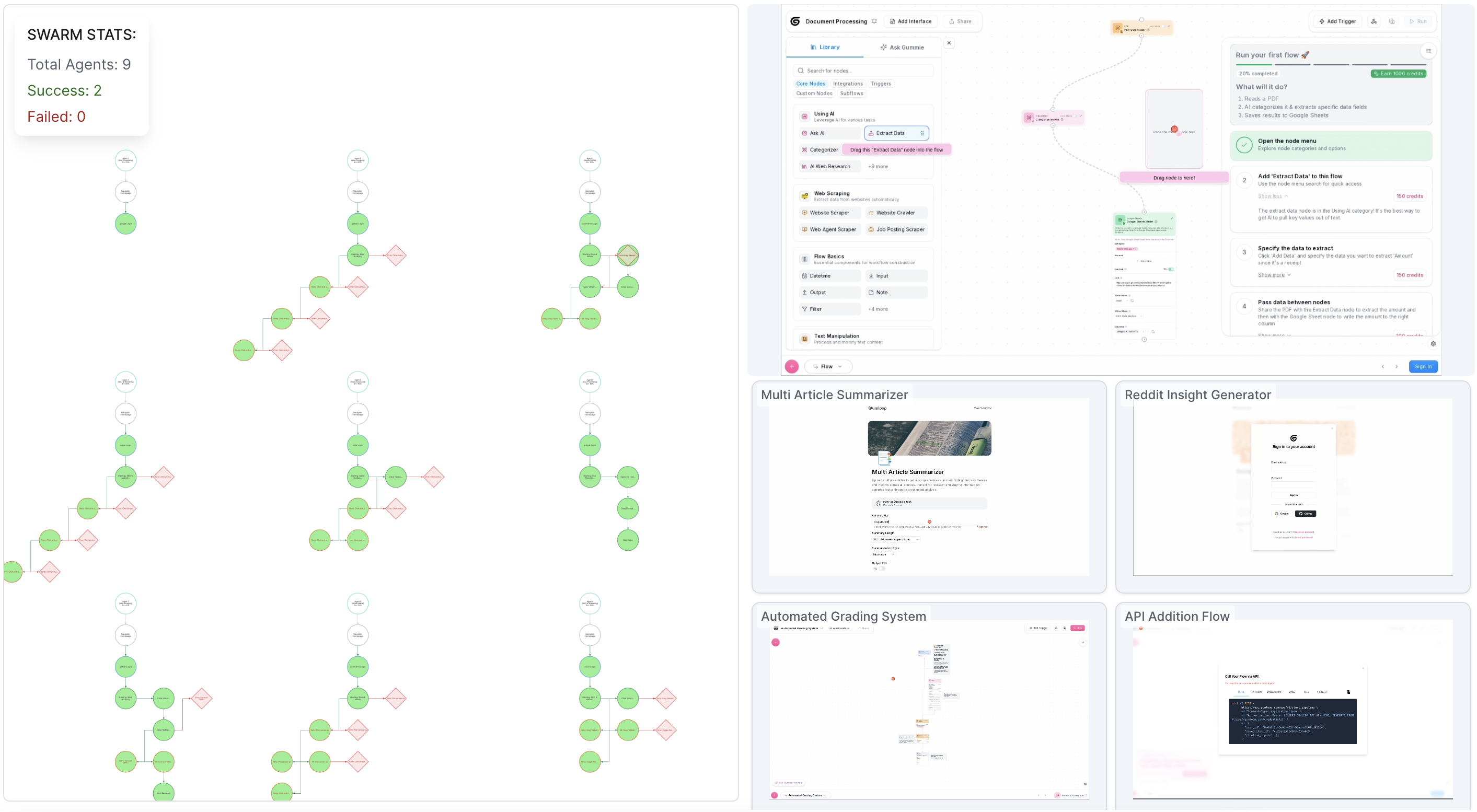
Task: Close the node library panel
Action: pos(949,43)
